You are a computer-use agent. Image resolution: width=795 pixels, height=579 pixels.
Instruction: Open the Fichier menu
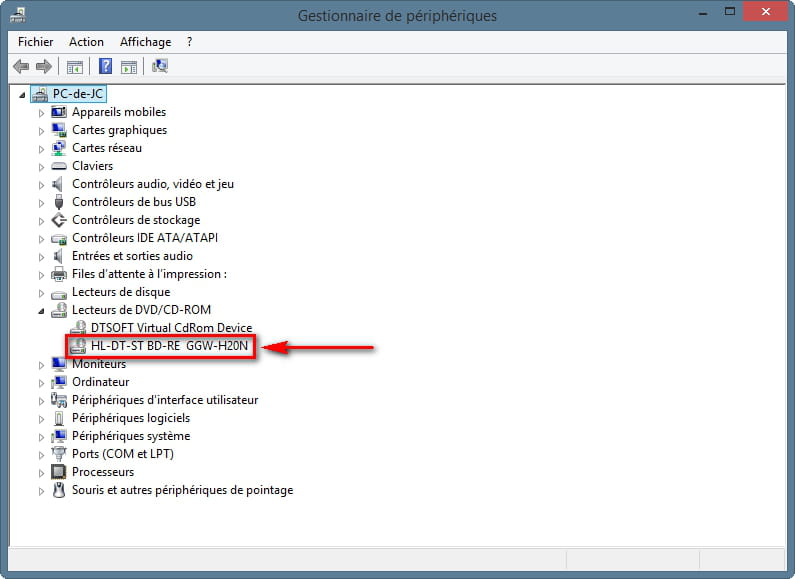[x=36, y=42]
